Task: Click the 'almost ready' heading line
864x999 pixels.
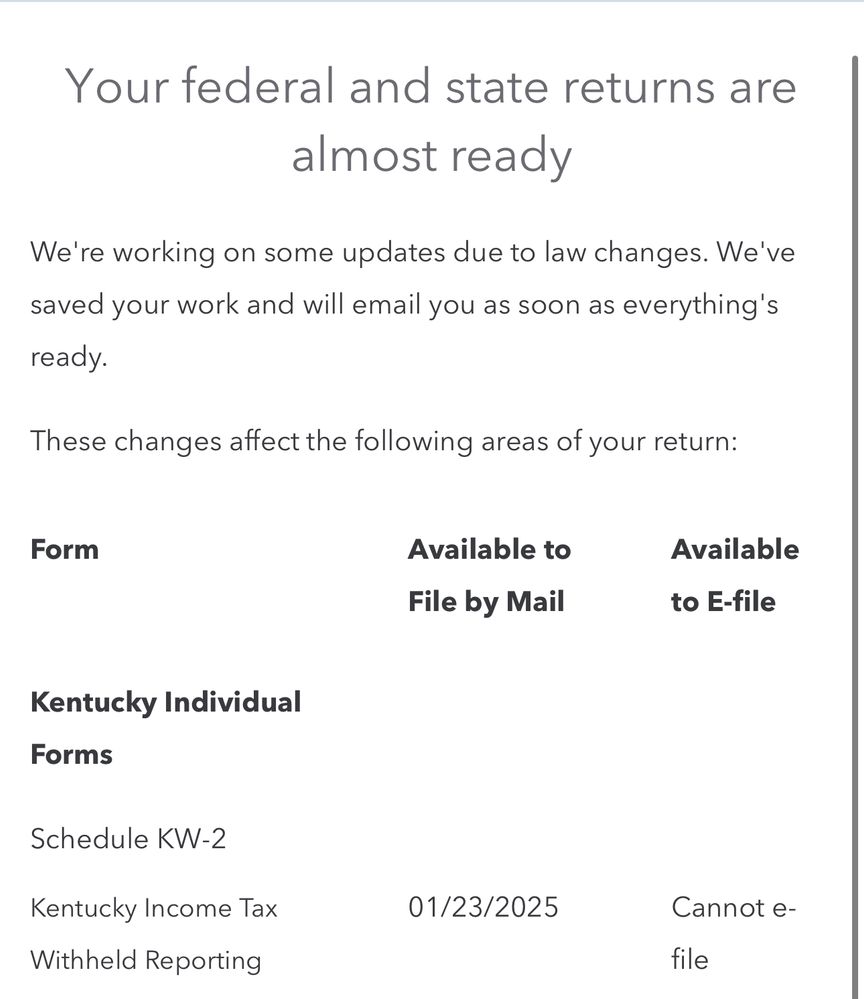Action: [x=431, y=155]
